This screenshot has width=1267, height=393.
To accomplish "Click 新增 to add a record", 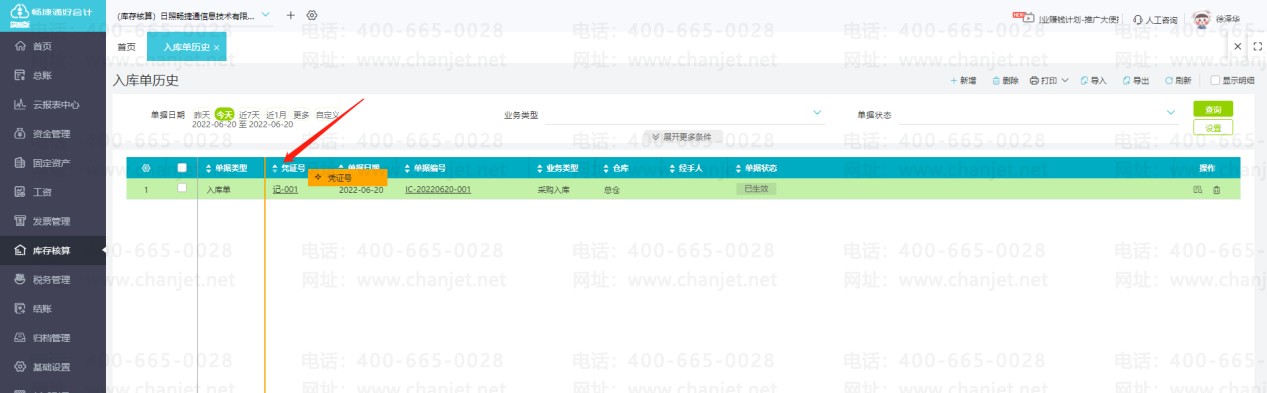I will point(962,80).
